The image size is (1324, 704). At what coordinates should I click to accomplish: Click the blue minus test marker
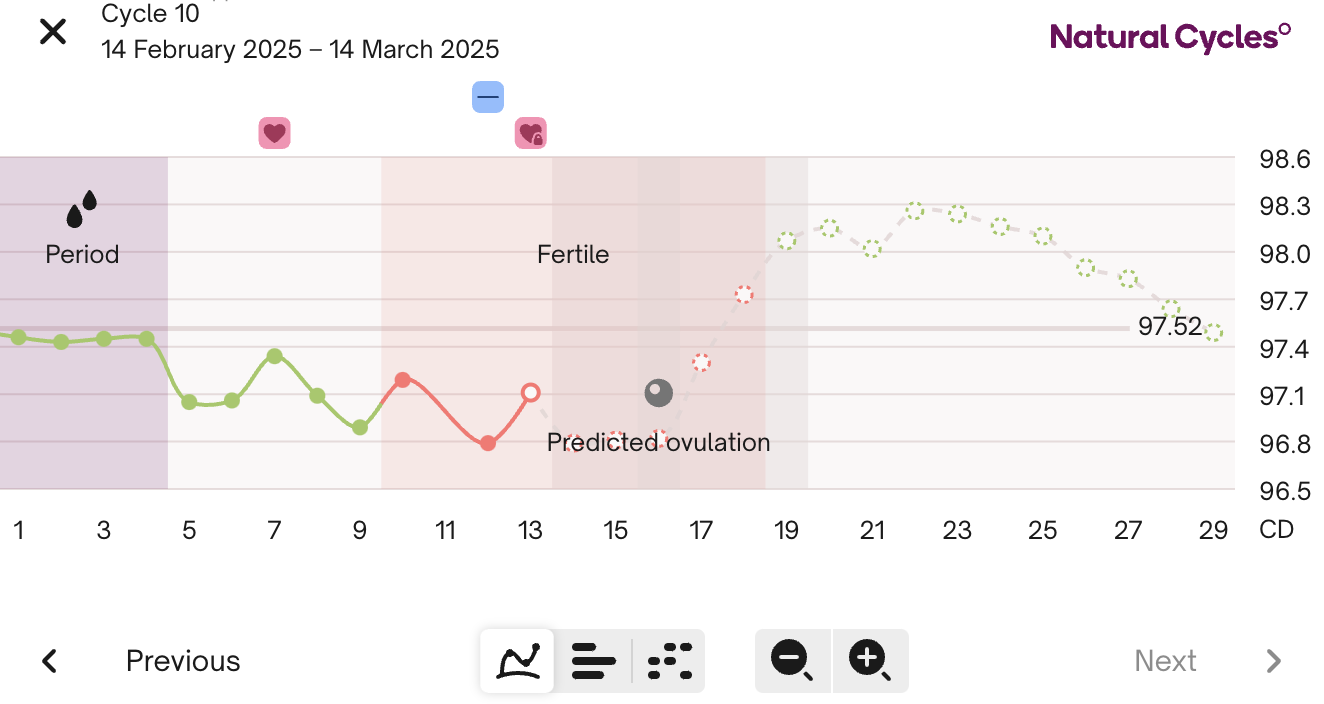click(x=488, y=97)
